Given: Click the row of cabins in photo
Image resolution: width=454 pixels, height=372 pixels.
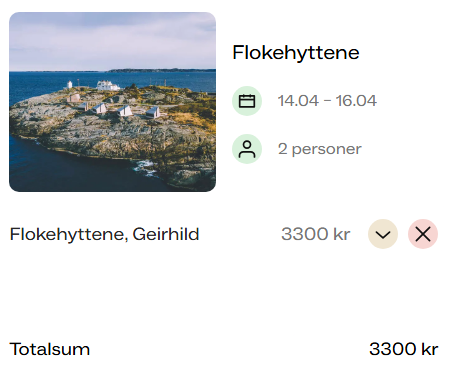Looking at the screenshot, I should pyautogui.click(x=118, y=109).
